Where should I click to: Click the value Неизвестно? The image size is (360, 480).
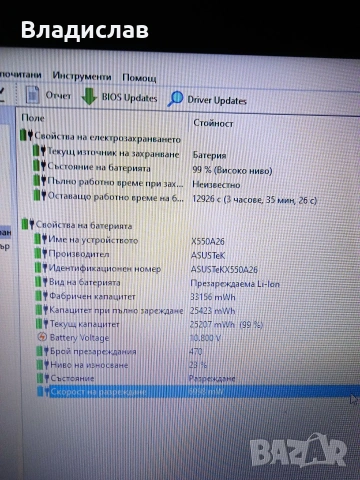coord(216,184)
